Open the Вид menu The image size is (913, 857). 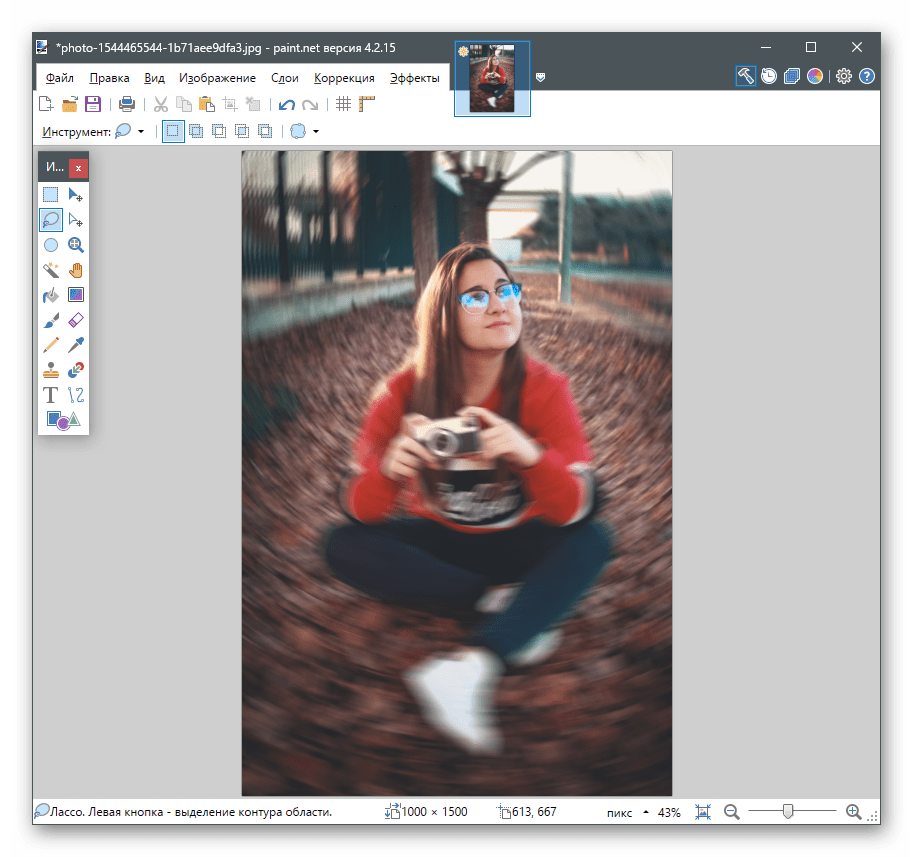click(154, 78)
